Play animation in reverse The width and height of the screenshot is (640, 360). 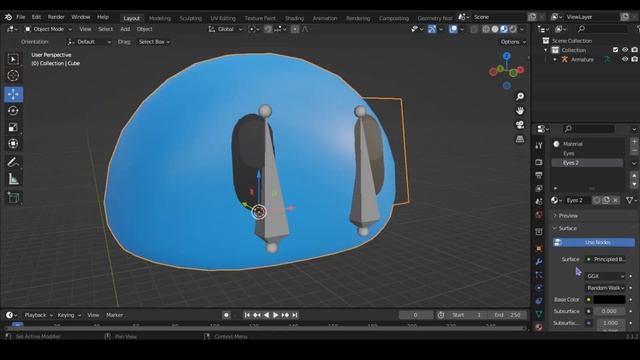point(266,315)
